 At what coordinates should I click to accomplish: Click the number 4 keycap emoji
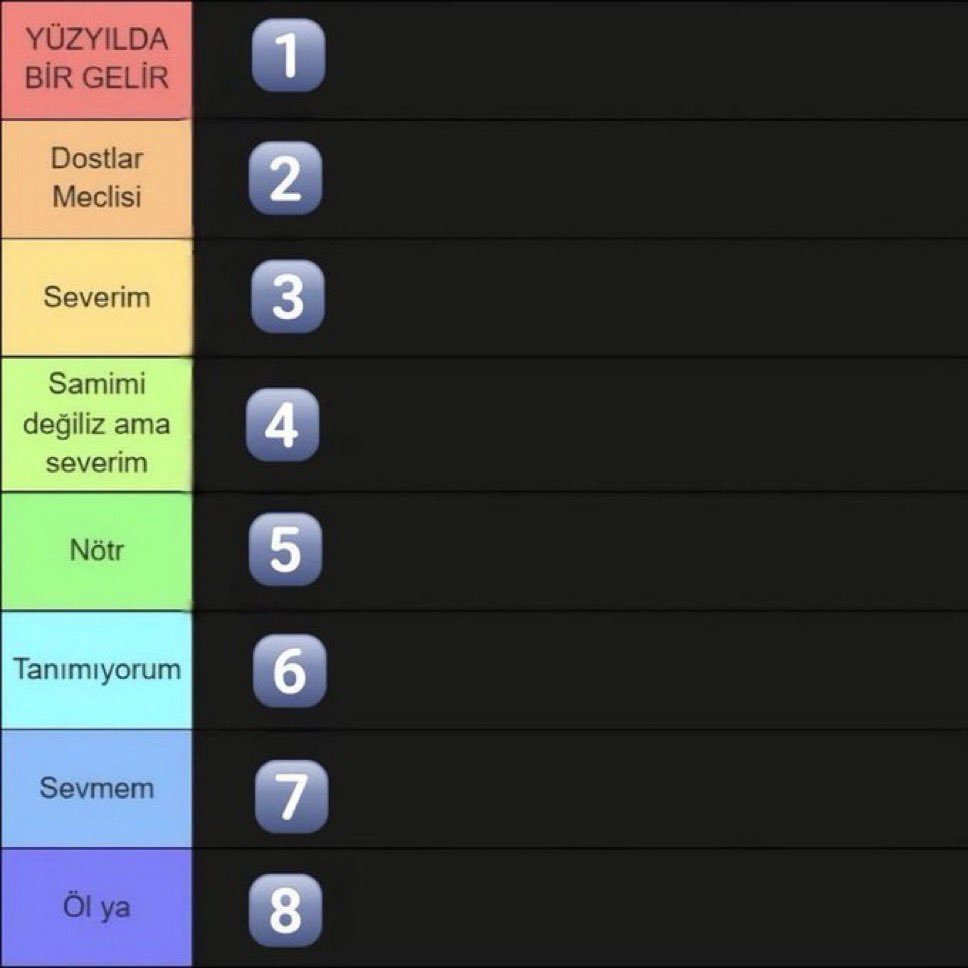click(x=283, y=425)
